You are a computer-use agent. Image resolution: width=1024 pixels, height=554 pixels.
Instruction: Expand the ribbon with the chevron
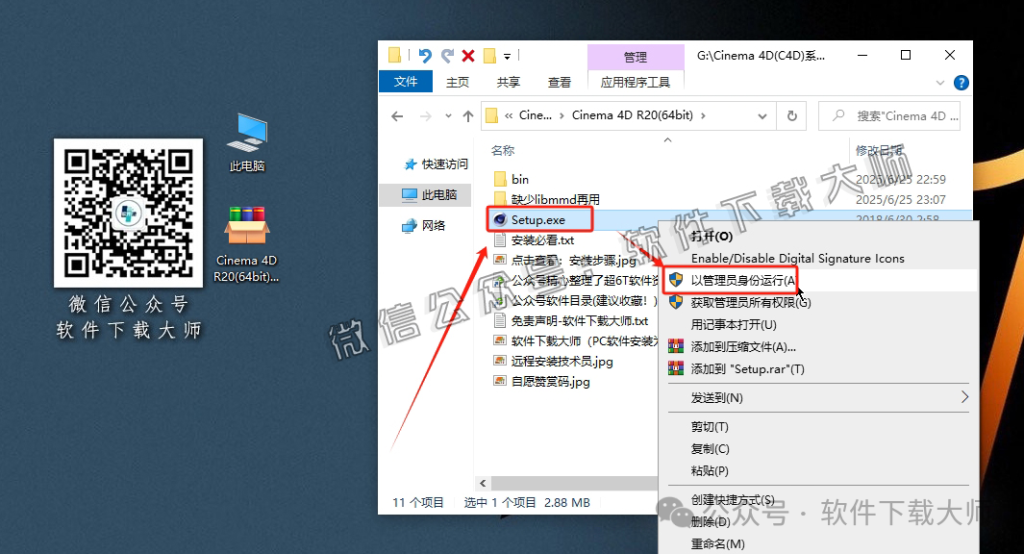pos(940,83)
